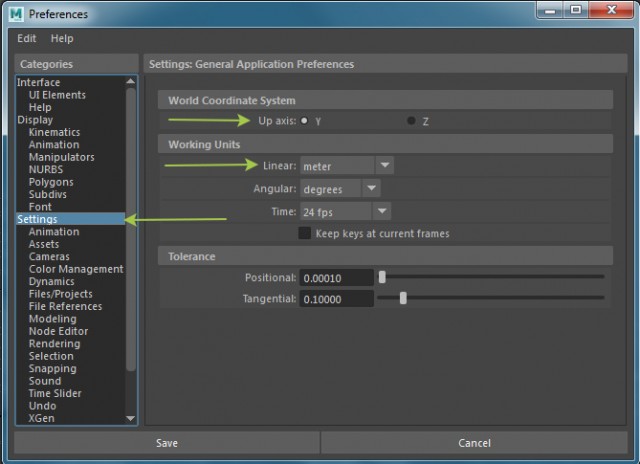
Task: Collapse the Working Units section
Action: pos(385,144)
